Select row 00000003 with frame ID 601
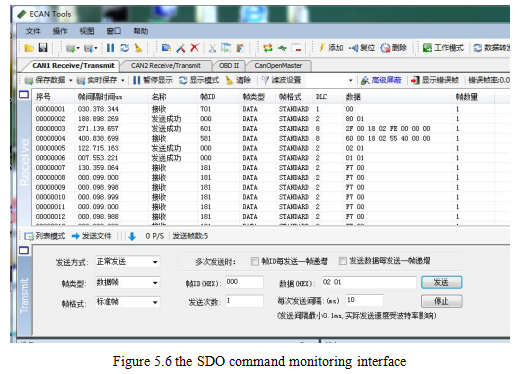The width and height of the screenshot is (520, 374). [263, 129]
